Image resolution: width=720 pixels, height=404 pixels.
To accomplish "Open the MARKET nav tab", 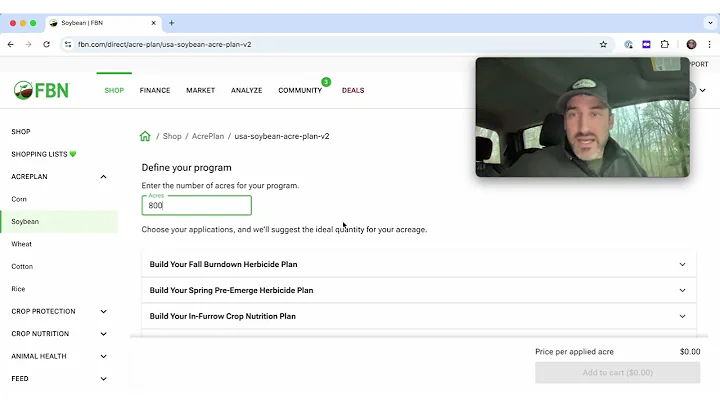I will point(200,90).
